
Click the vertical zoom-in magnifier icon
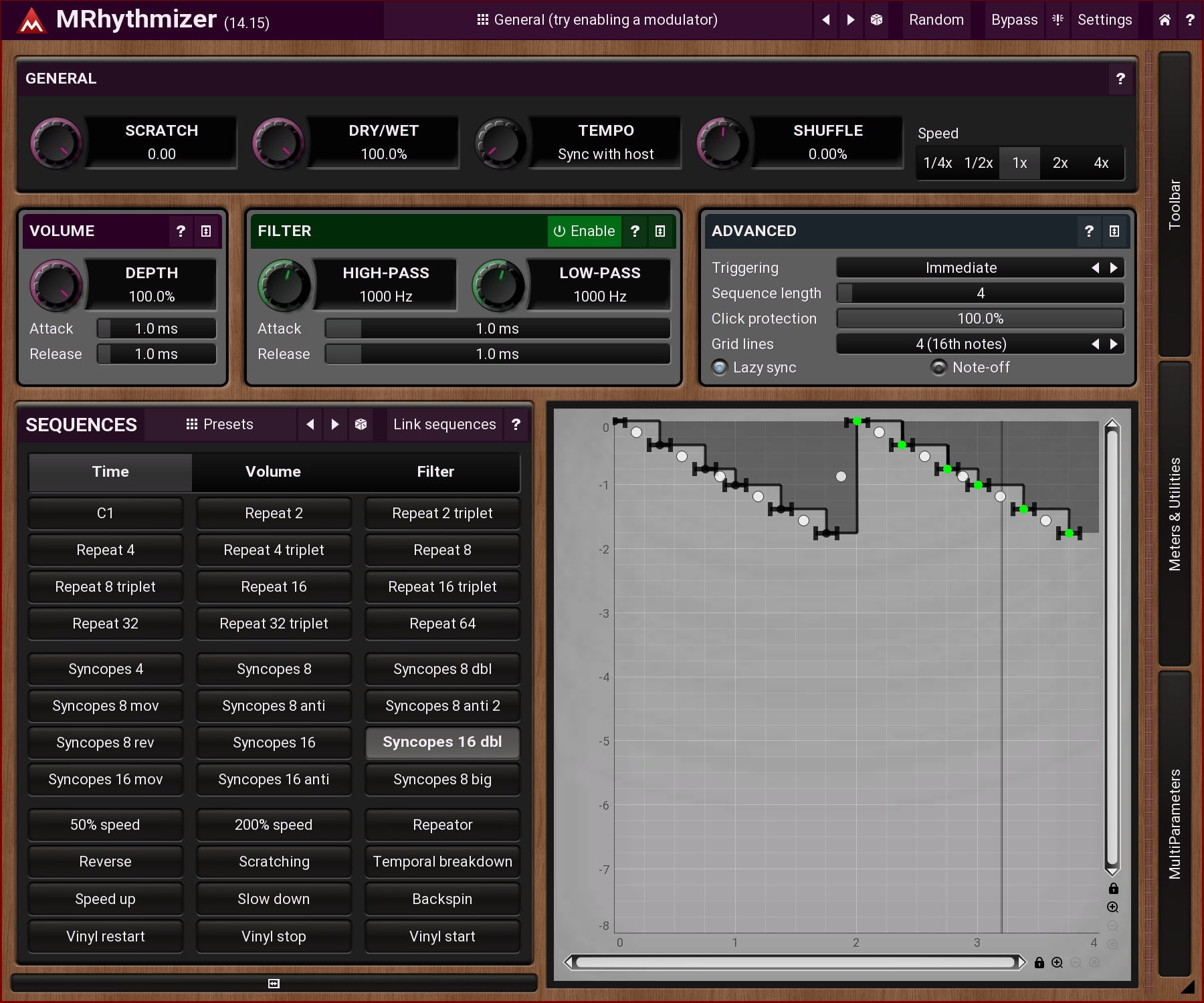1112,907
